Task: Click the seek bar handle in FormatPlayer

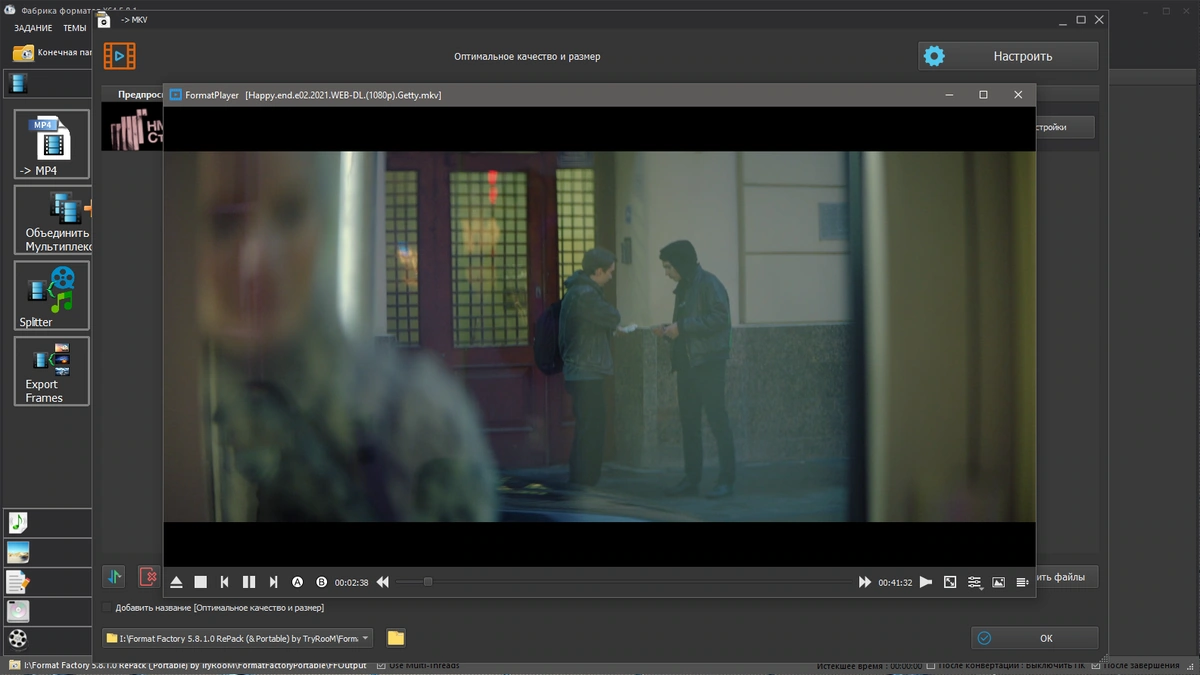Action: 428,582
